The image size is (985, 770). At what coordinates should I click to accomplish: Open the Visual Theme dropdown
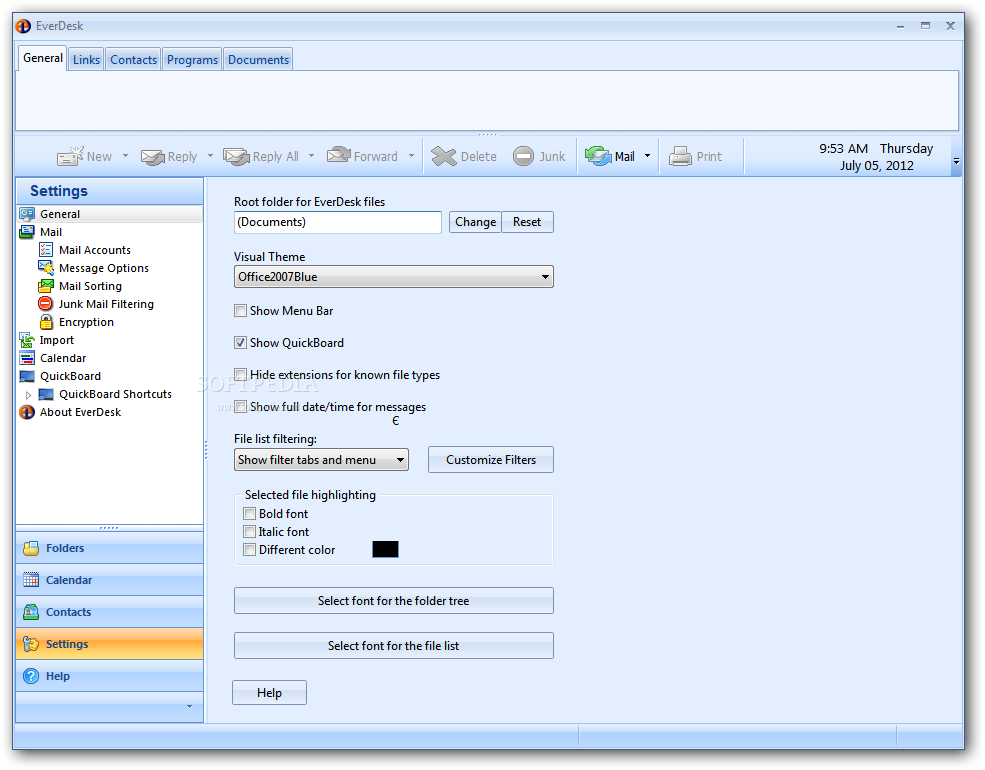[394, 276]
